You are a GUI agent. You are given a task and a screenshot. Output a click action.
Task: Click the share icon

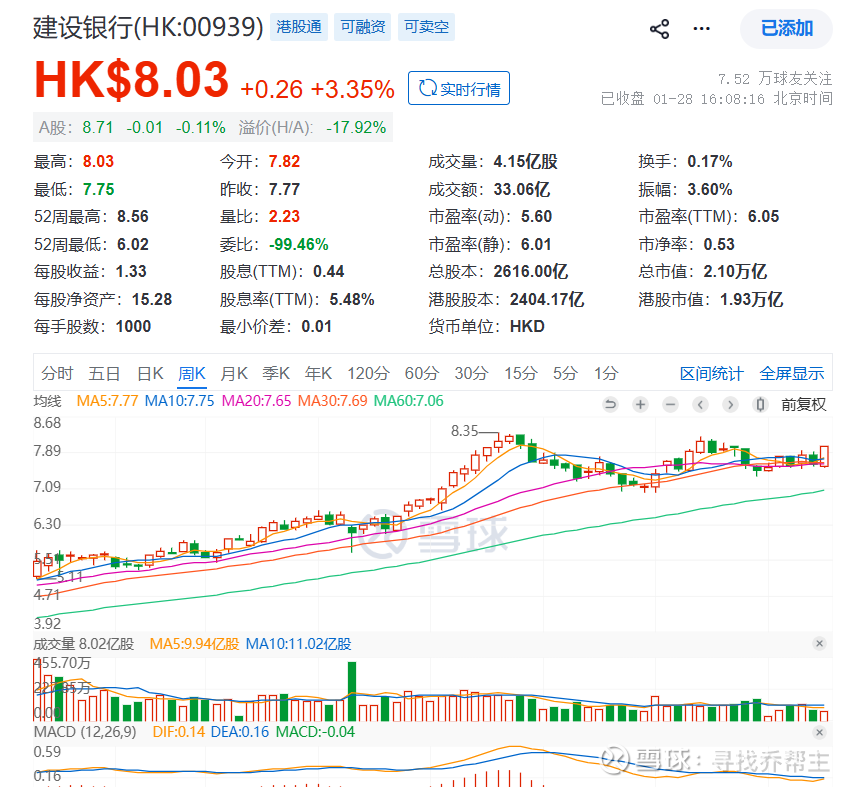pos(659,29)
